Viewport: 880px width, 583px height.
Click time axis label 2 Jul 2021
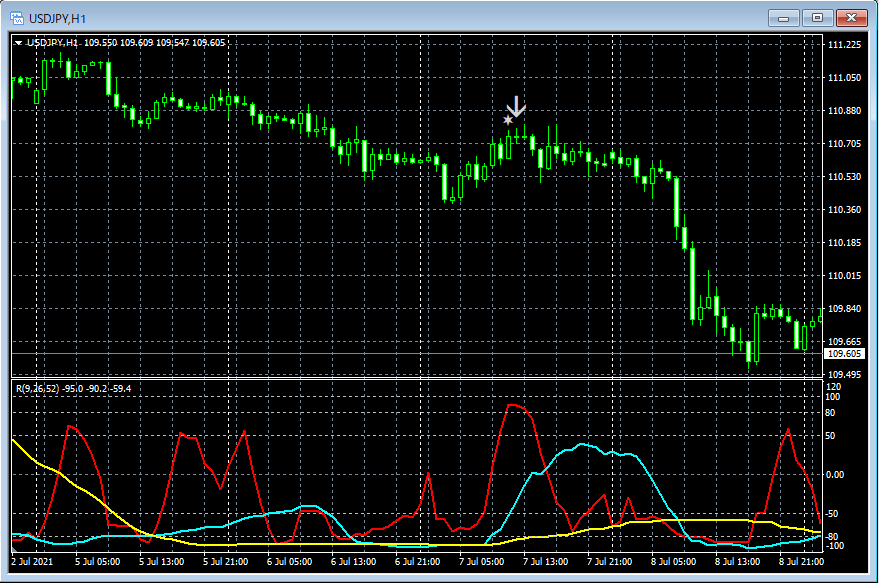pos(32,562)
